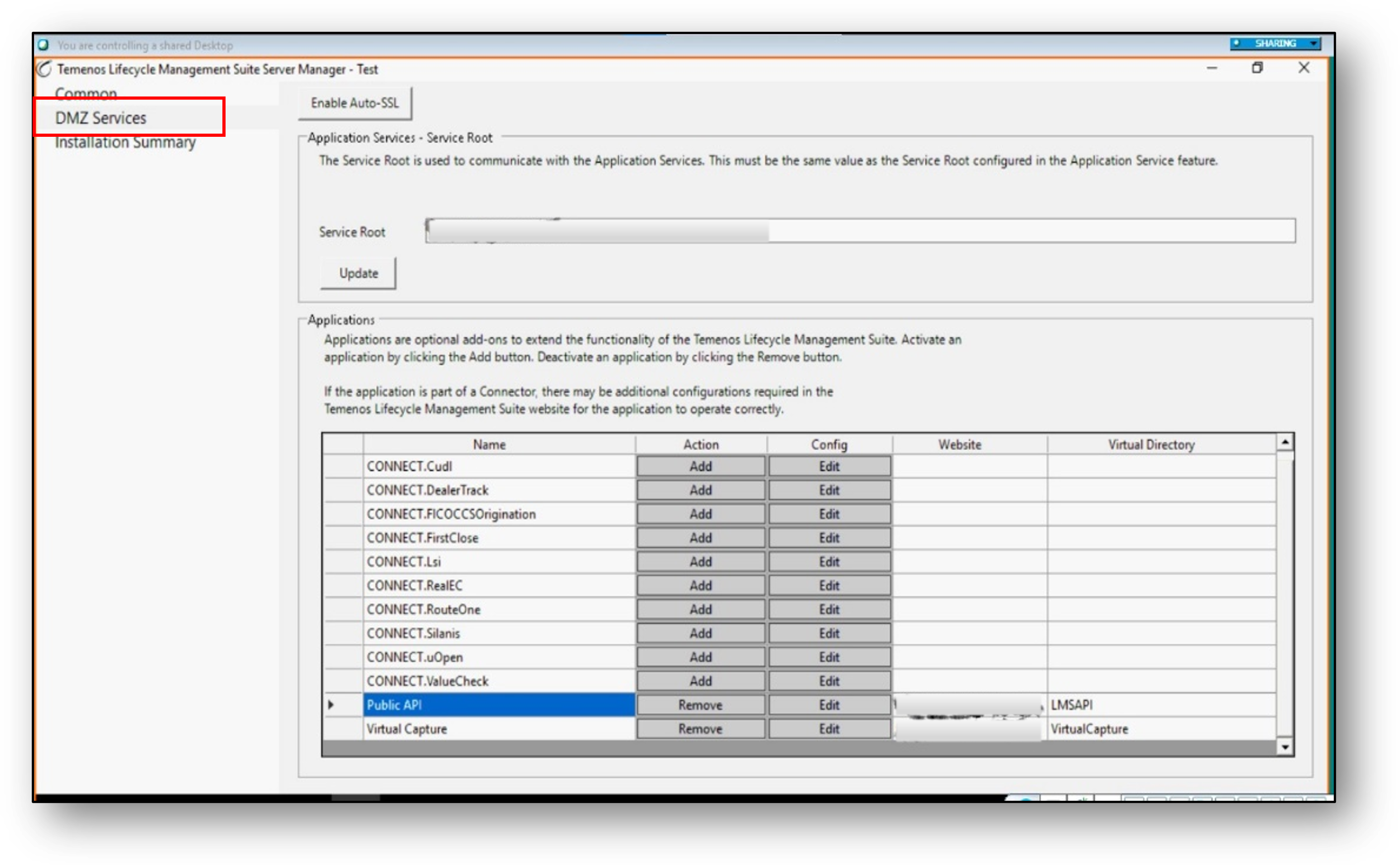Sort by the Action column header

click(x=701, y=444)
